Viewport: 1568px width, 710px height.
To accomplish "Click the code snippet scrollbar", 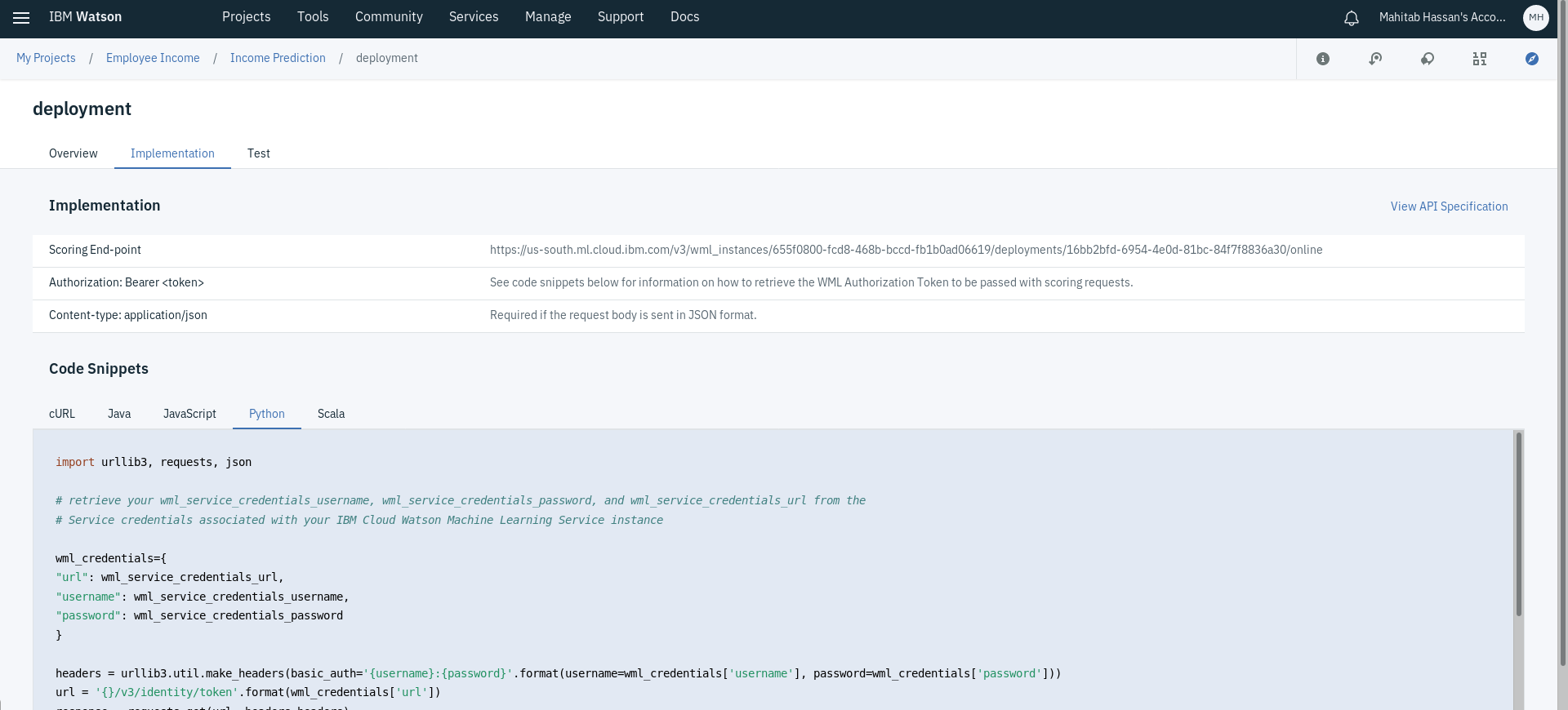I will pos(1518,524).
